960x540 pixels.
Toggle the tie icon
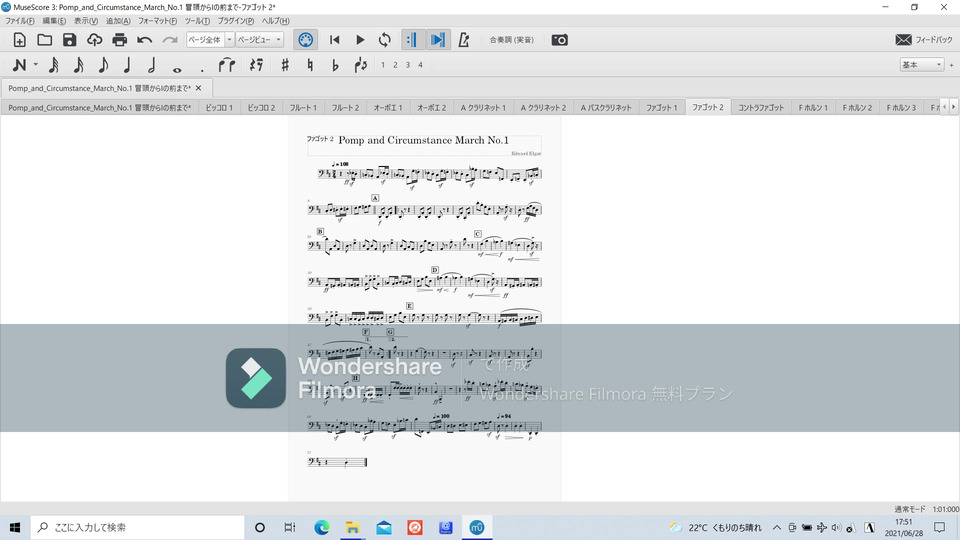[x=227, y=65]
